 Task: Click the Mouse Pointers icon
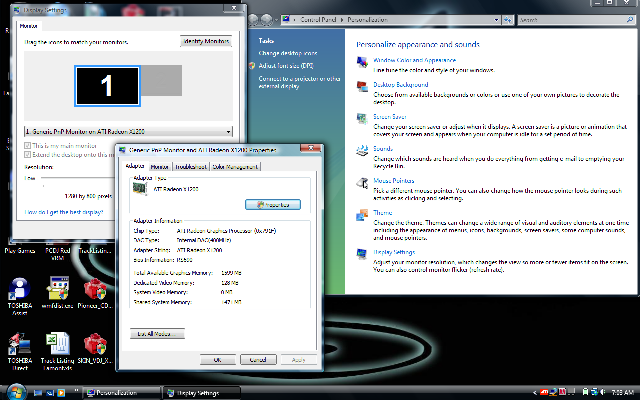point(362,184)
